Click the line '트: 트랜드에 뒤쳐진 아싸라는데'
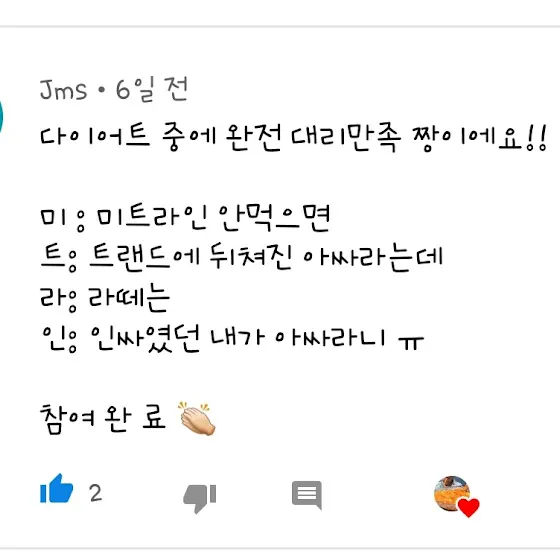 (241, 257)
